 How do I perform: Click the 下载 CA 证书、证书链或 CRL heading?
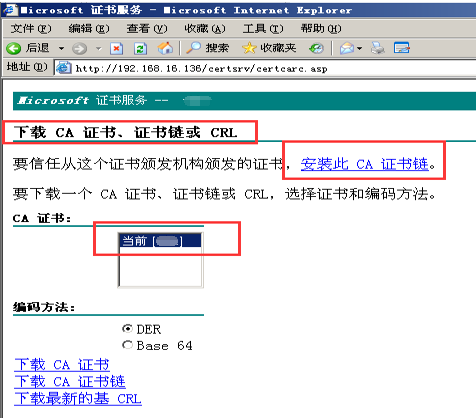point(125,133)
